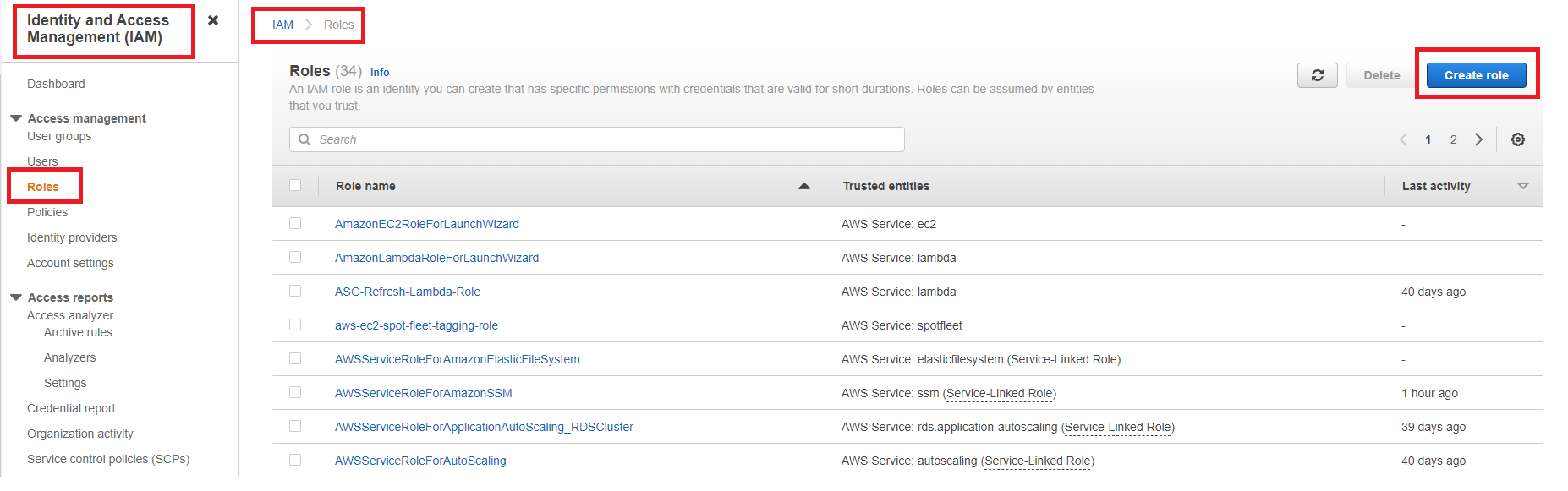Viewport: 1568px width, 491px height.
Task: Click the Last activity column header
Action: pyautogui.click(x=1436, y=186)
